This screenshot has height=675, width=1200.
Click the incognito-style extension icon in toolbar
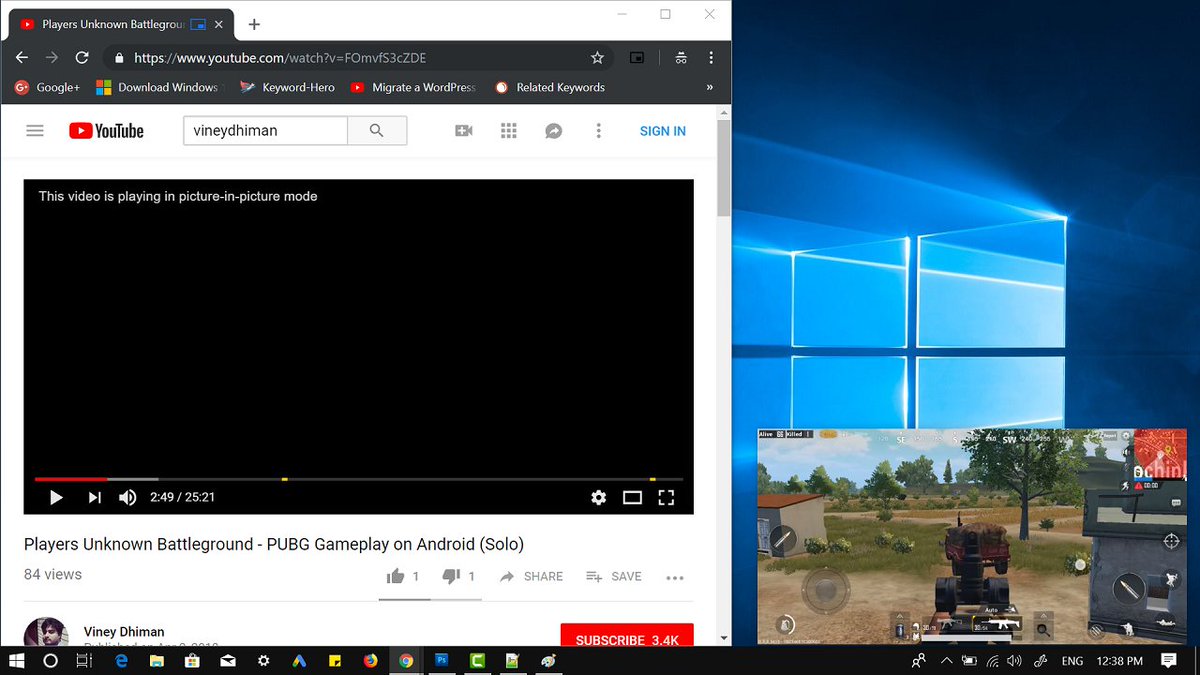[x=681, y=58]
